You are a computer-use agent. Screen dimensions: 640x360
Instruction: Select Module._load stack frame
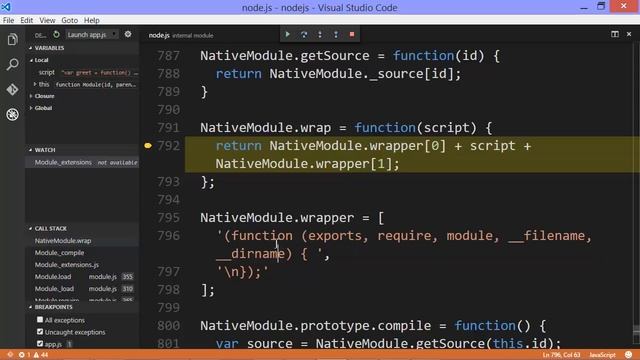tap(82, 289)
